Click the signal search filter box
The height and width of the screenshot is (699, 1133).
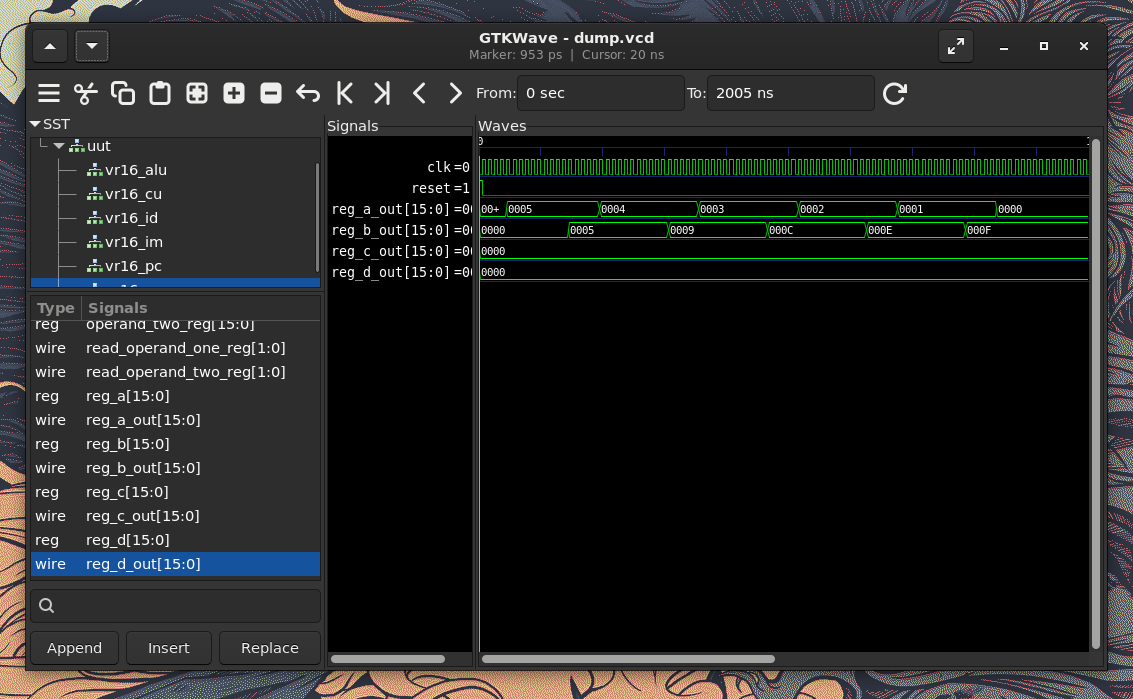(x=176, y=606)
